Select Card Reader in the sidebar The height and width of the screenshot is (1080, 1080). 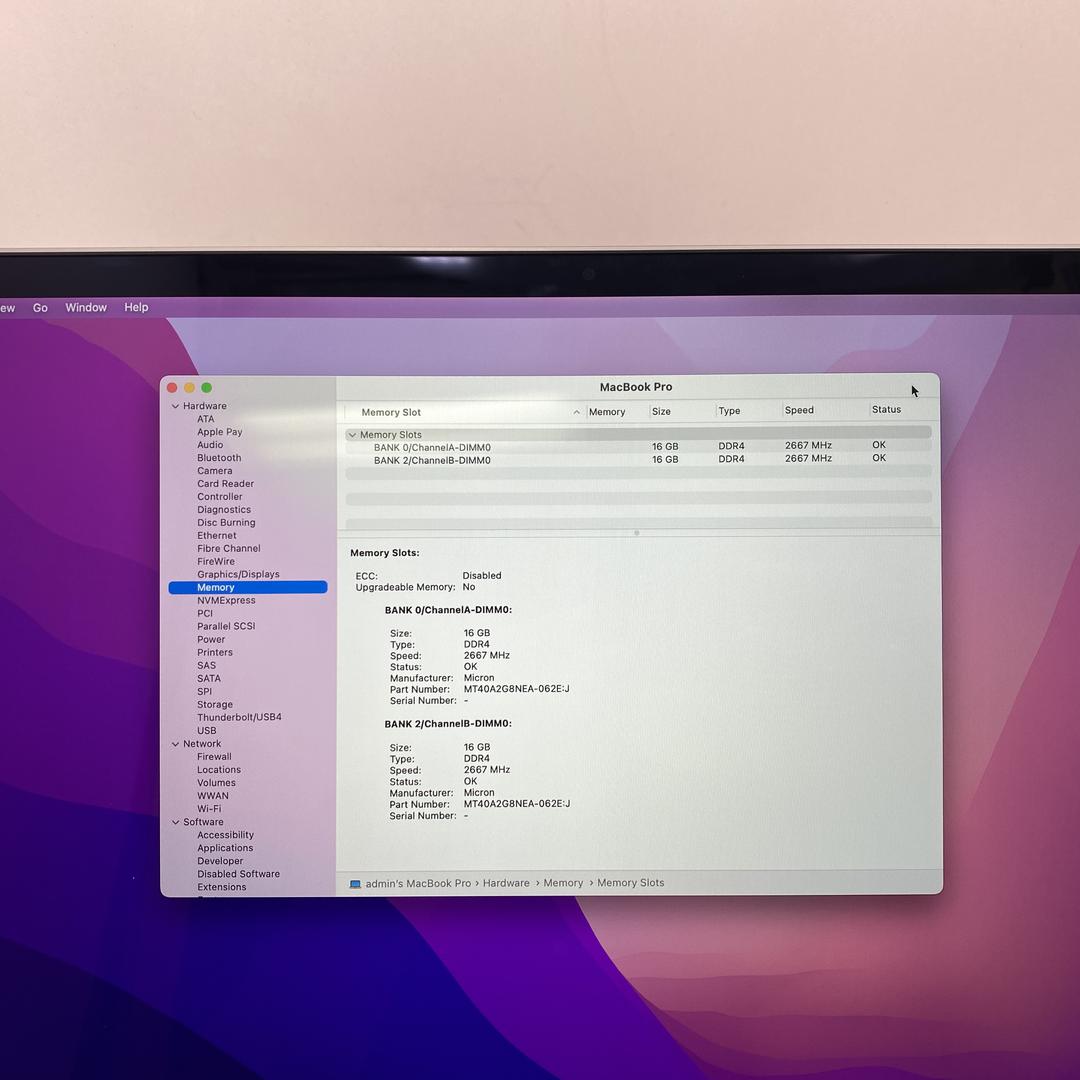tap(225, 484)
